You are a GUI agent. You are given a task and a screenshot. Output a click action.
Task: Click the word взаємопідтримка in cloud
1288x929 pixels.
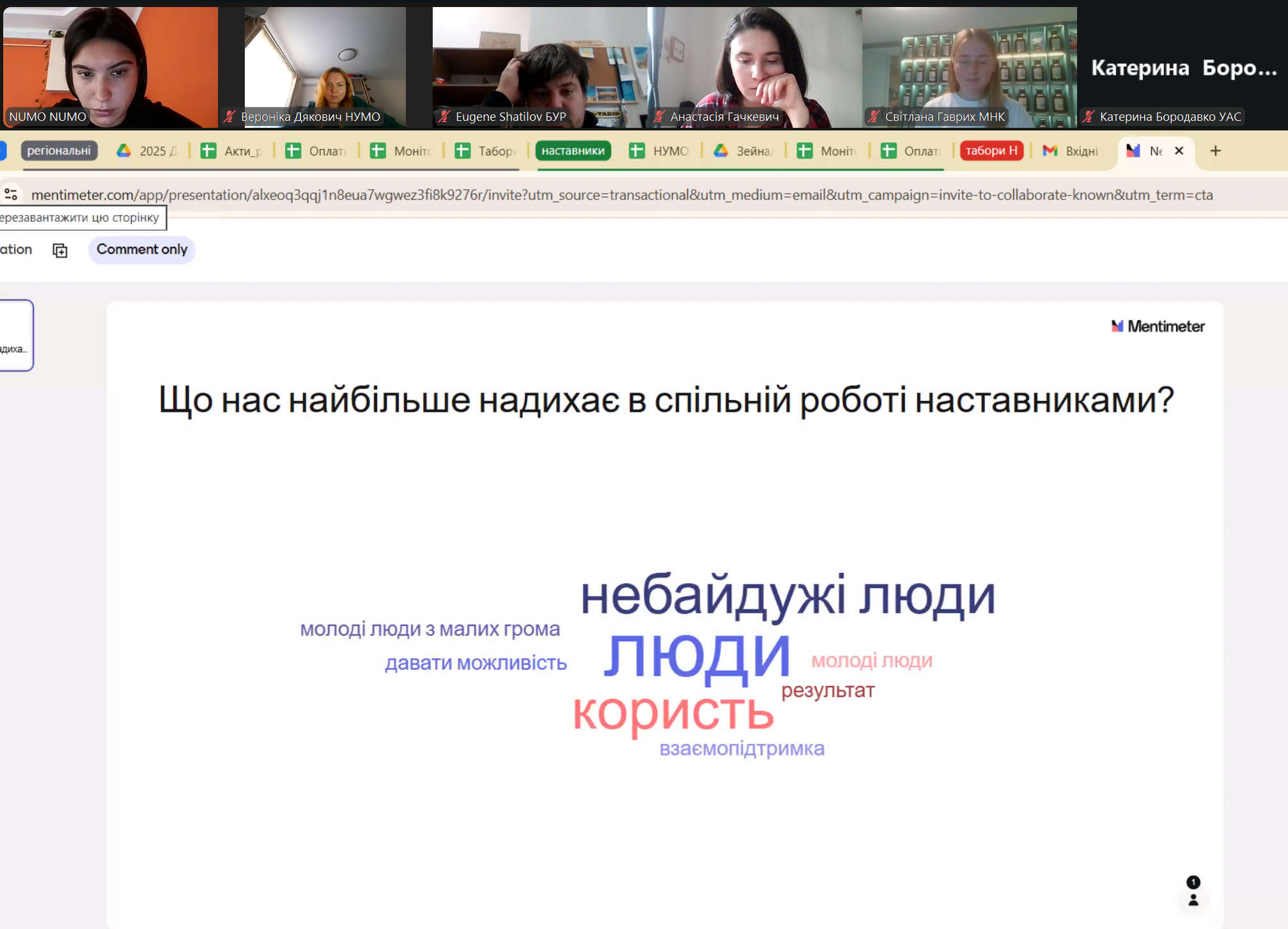[x=742, y=748]
